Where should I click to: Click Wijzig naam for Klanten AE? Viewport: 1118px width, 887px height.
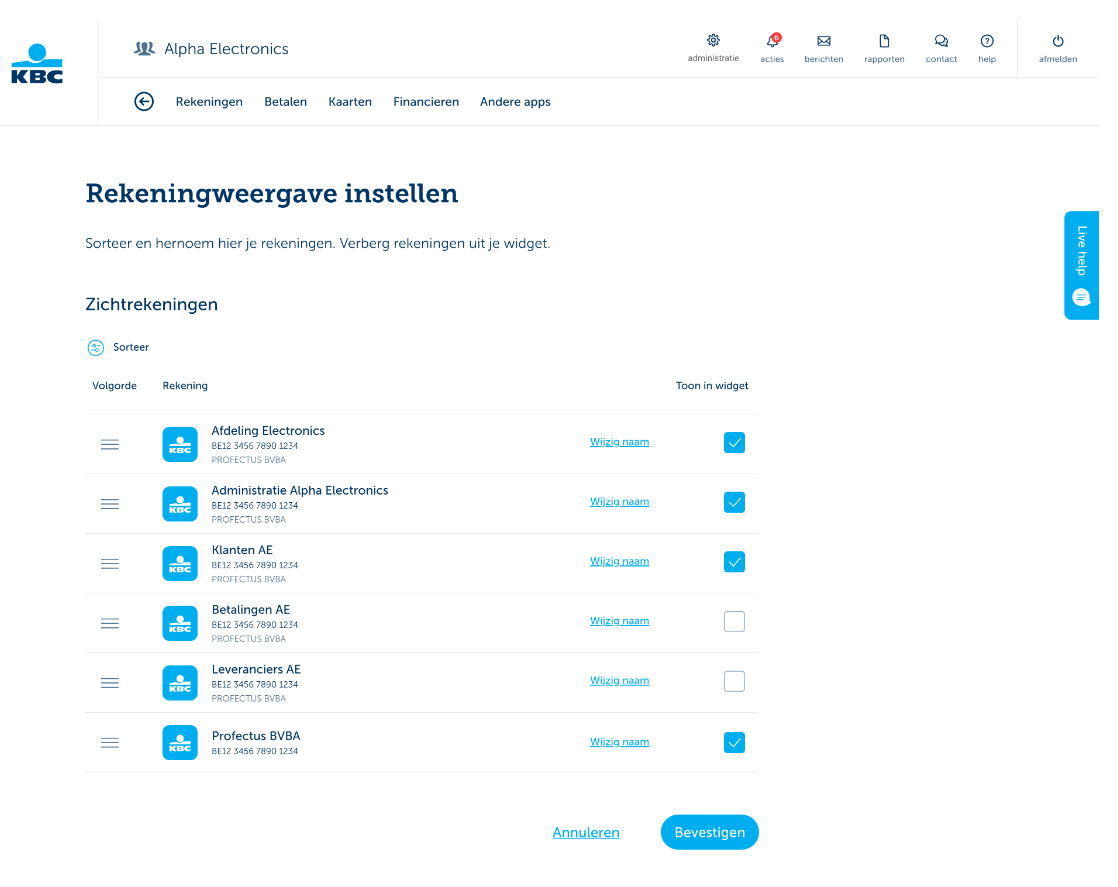(619, 561)
